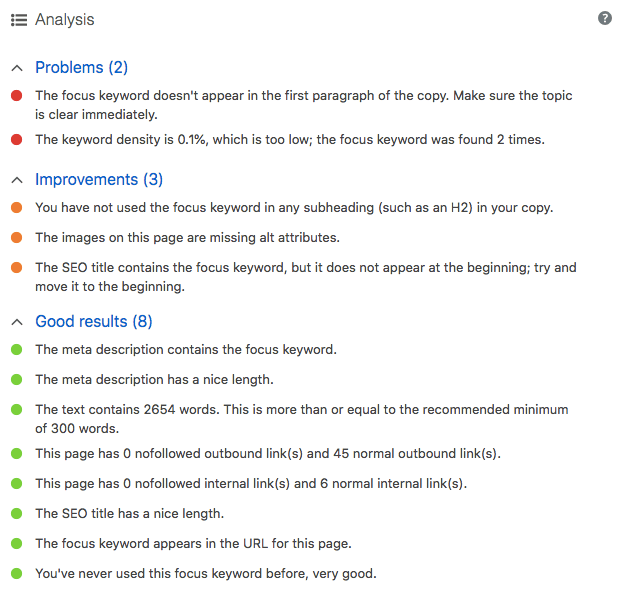The image size is (625, 604).
Task: Collapse the Good results section chevron
Action: (x=16, y=322)
